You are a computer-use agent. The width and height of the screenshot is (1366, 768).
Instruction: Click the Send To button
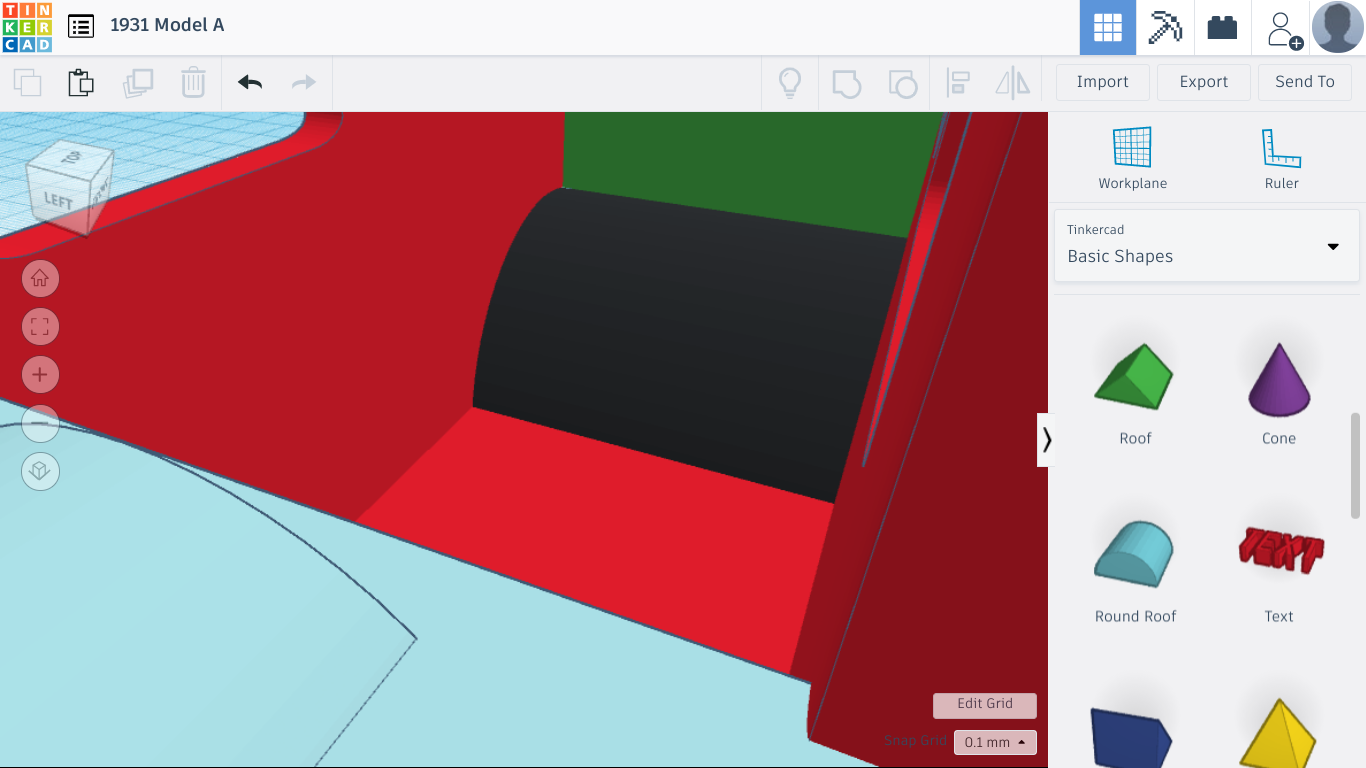(1305, 82)
